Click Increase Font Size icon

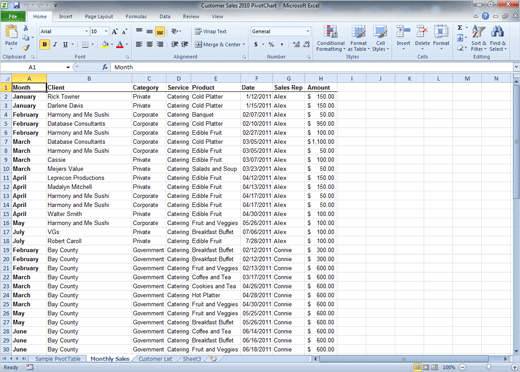click(x=114, y=32)
